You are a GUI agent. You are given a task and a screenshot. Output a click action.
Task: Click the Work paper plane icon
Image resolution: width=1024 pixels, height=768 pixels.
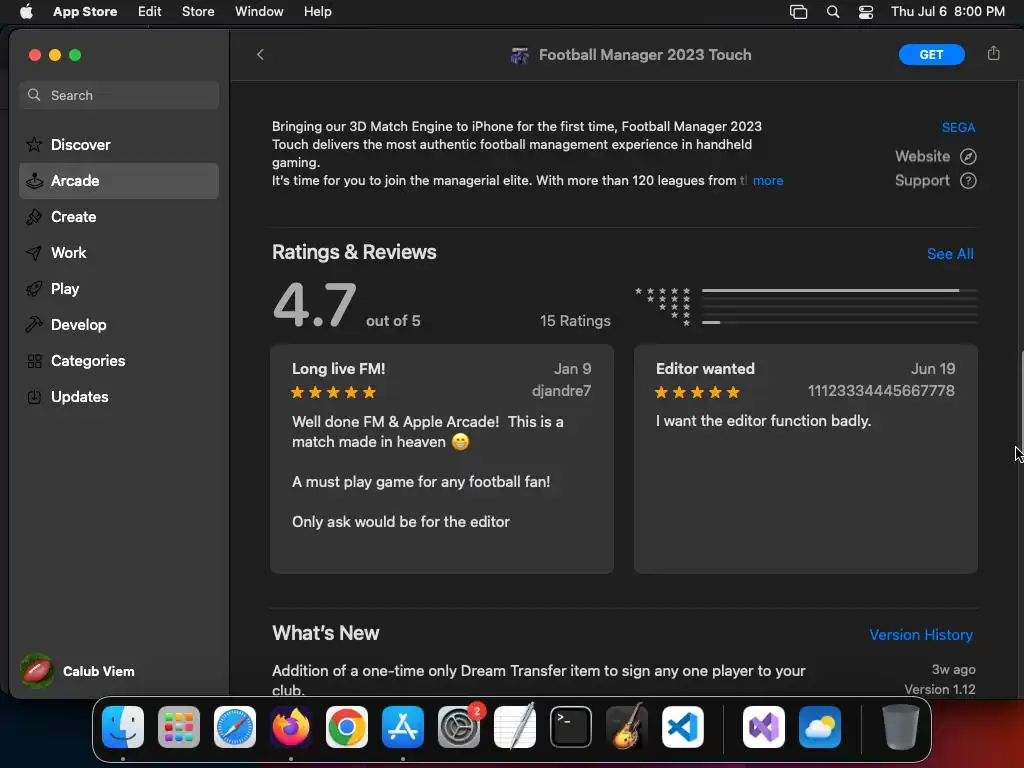click(34, 253)
